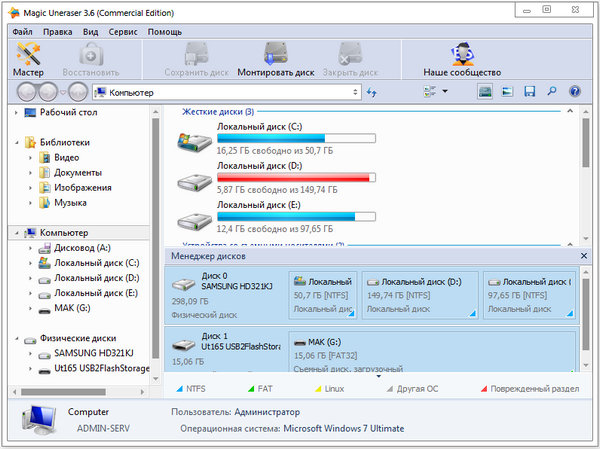Open the view options dropdown
Screen dimensions: 600x449
click(x=435, y=92)
